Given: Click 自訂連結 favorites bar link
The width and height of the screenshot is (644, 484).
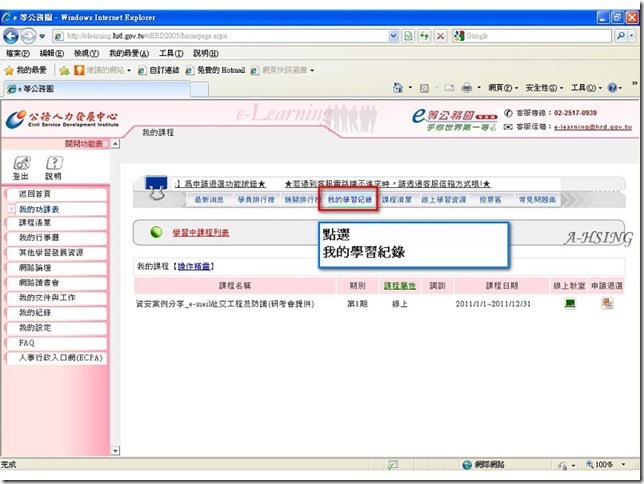Looking at the screenshot, I should [159, 71].
